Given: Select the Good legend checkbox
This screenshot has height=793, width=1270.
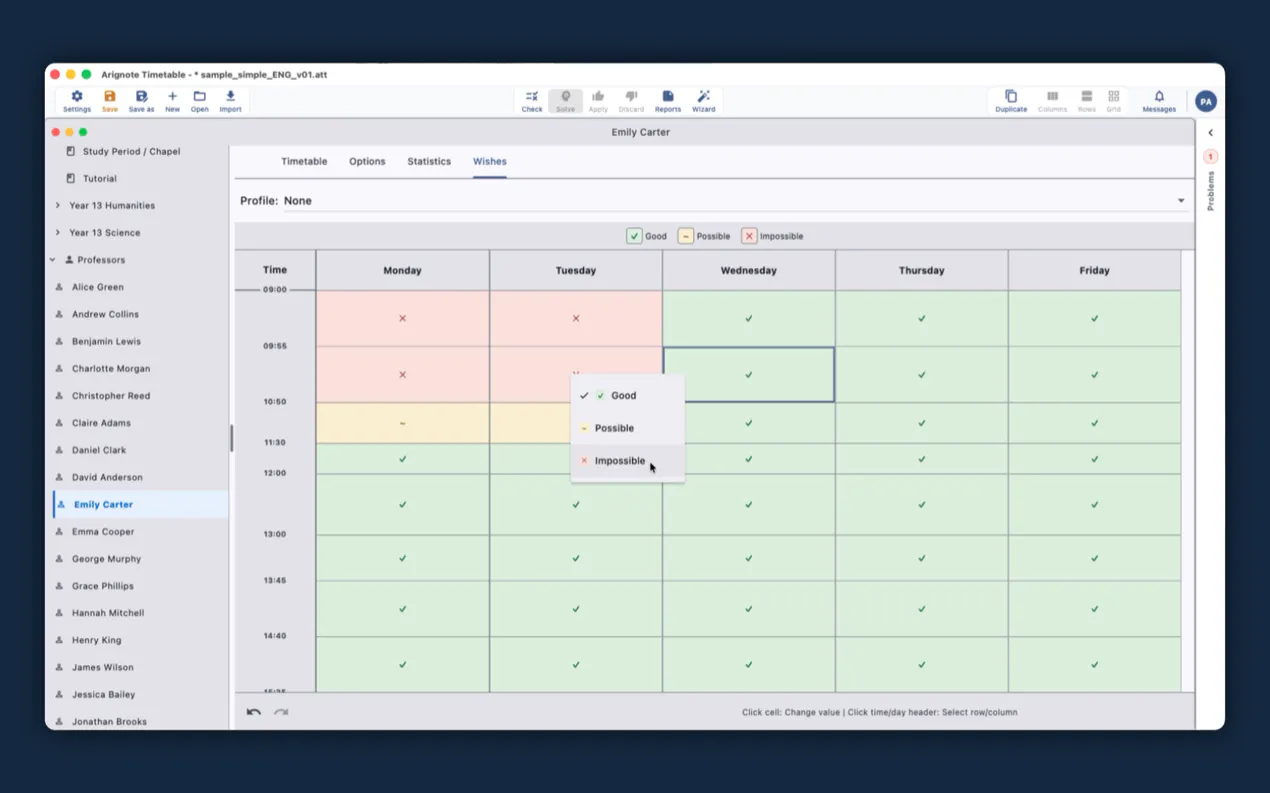Looking at the screenshot, I should click(634, 236).
